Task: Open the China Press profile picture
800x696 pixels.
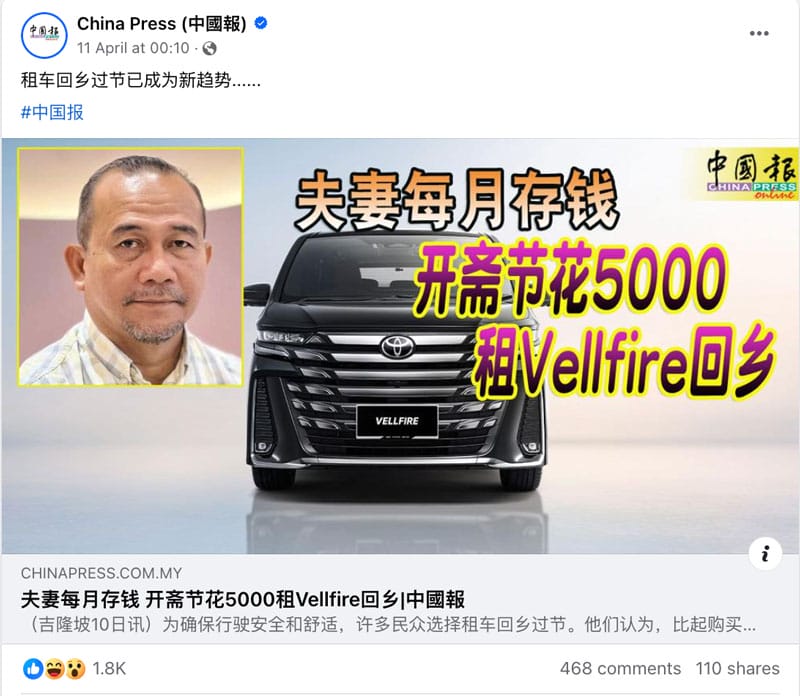Action: [x=44, y=36]
